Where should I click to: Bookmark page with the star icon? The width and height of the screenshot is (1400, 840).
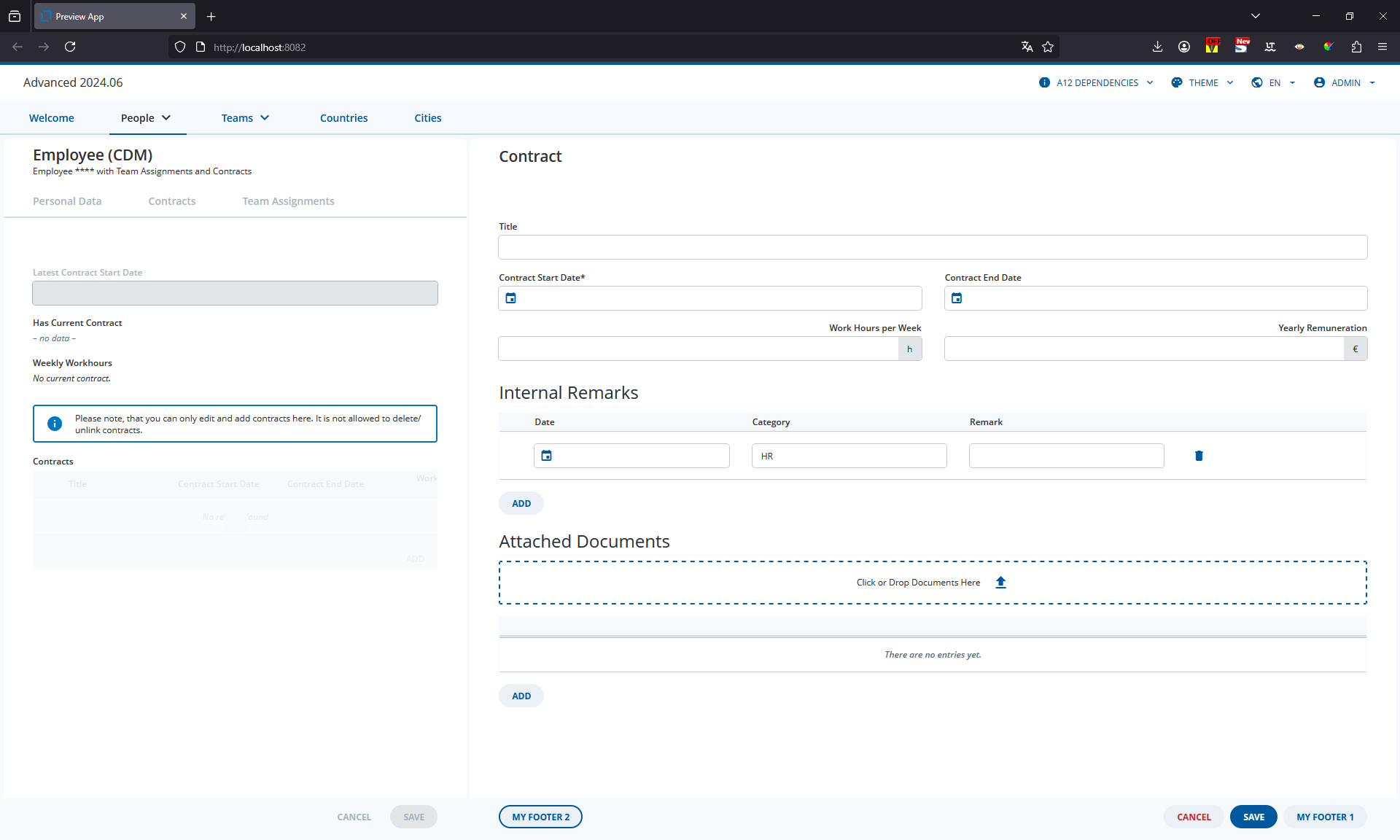(1048, 47)
